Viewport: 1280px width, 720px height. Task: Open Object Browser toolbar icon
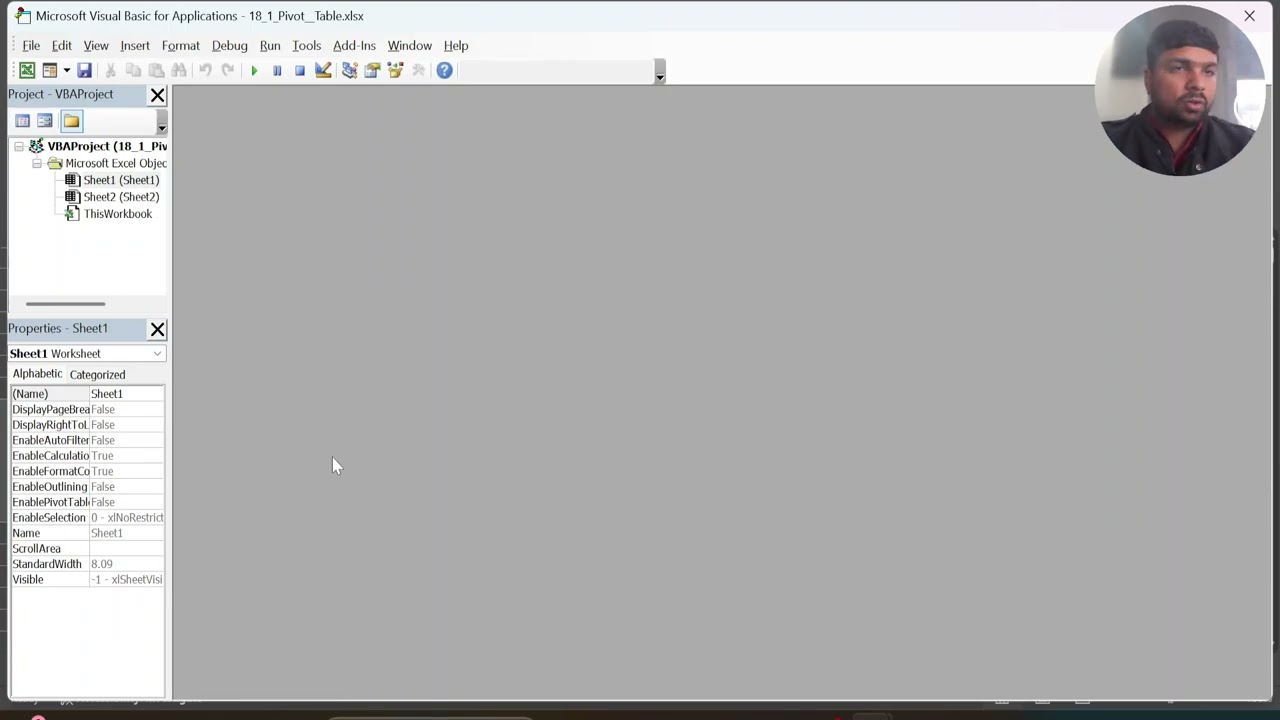click(395, 70)
